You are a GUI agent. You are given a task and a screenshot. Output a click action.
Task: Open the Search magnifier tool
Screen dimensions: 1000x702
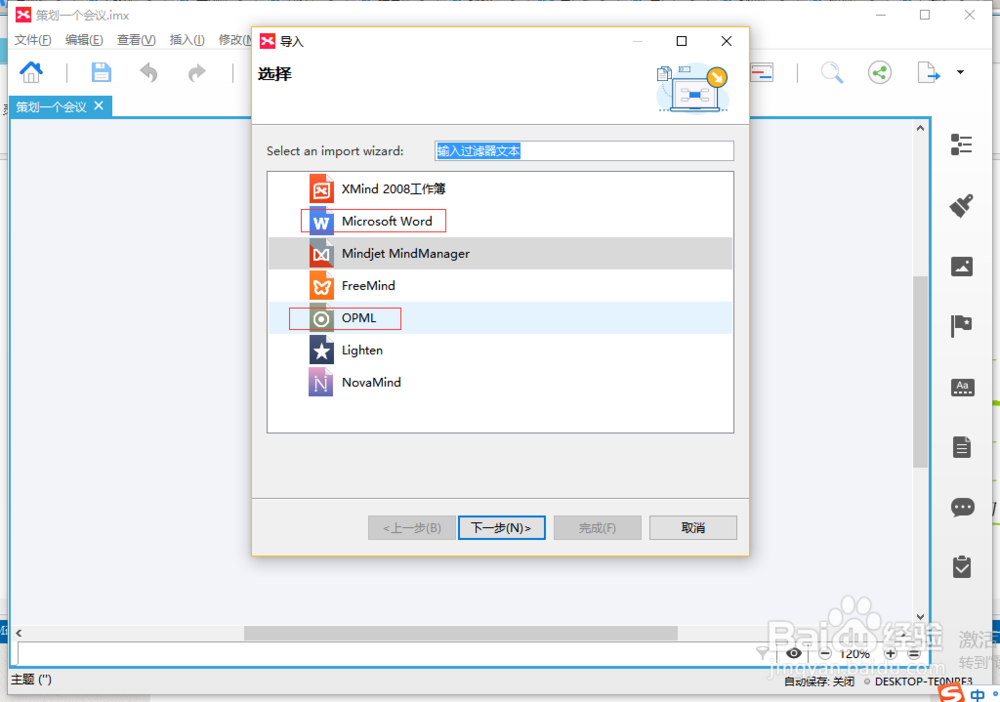pyautogui.click(x=832, y=72)
